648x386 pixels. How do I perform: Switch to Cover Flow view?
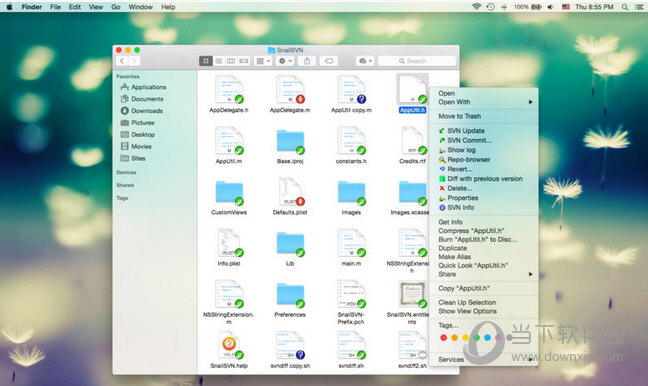click(244, 61)
